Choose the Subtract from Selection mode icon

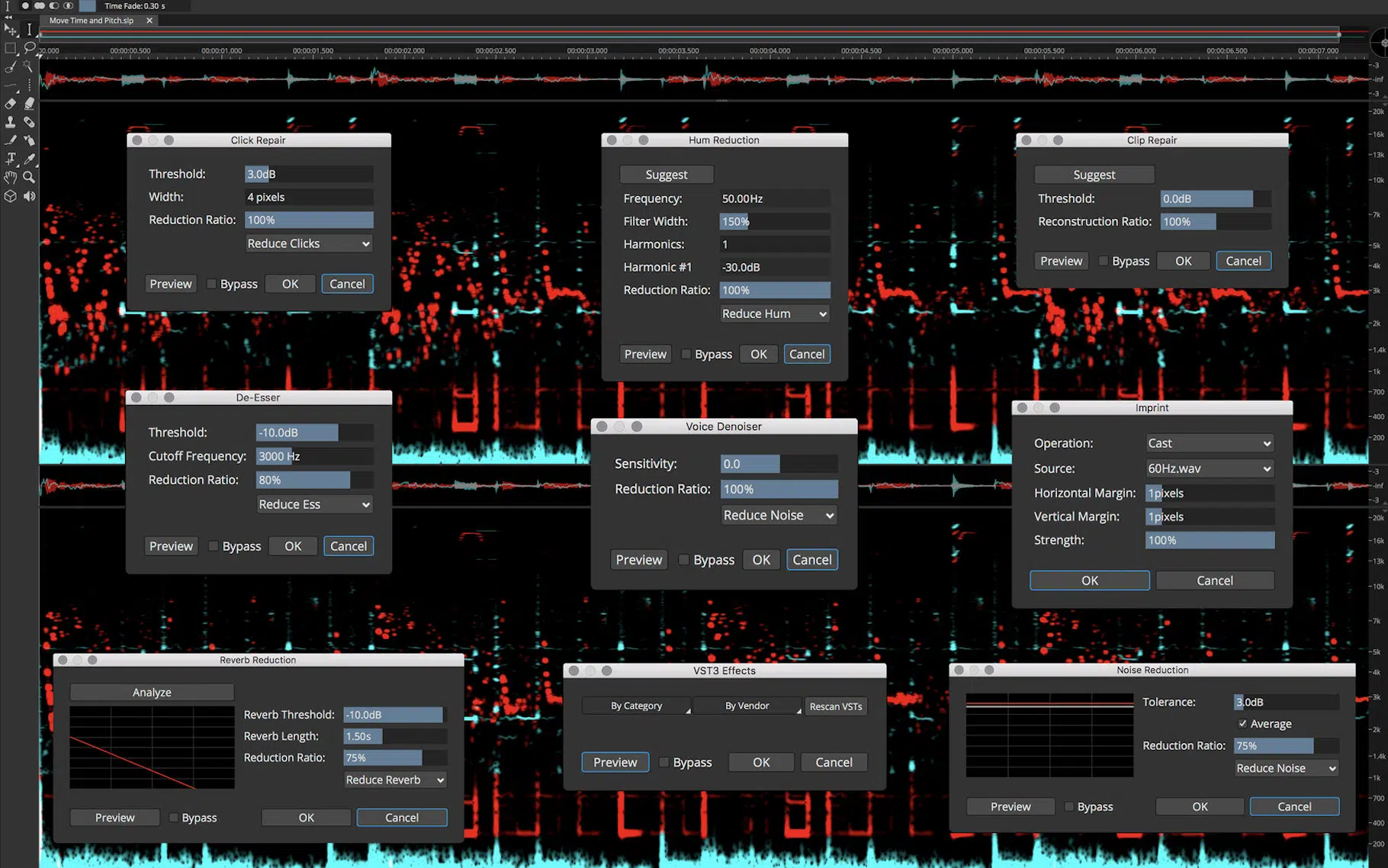pos(54,5)
